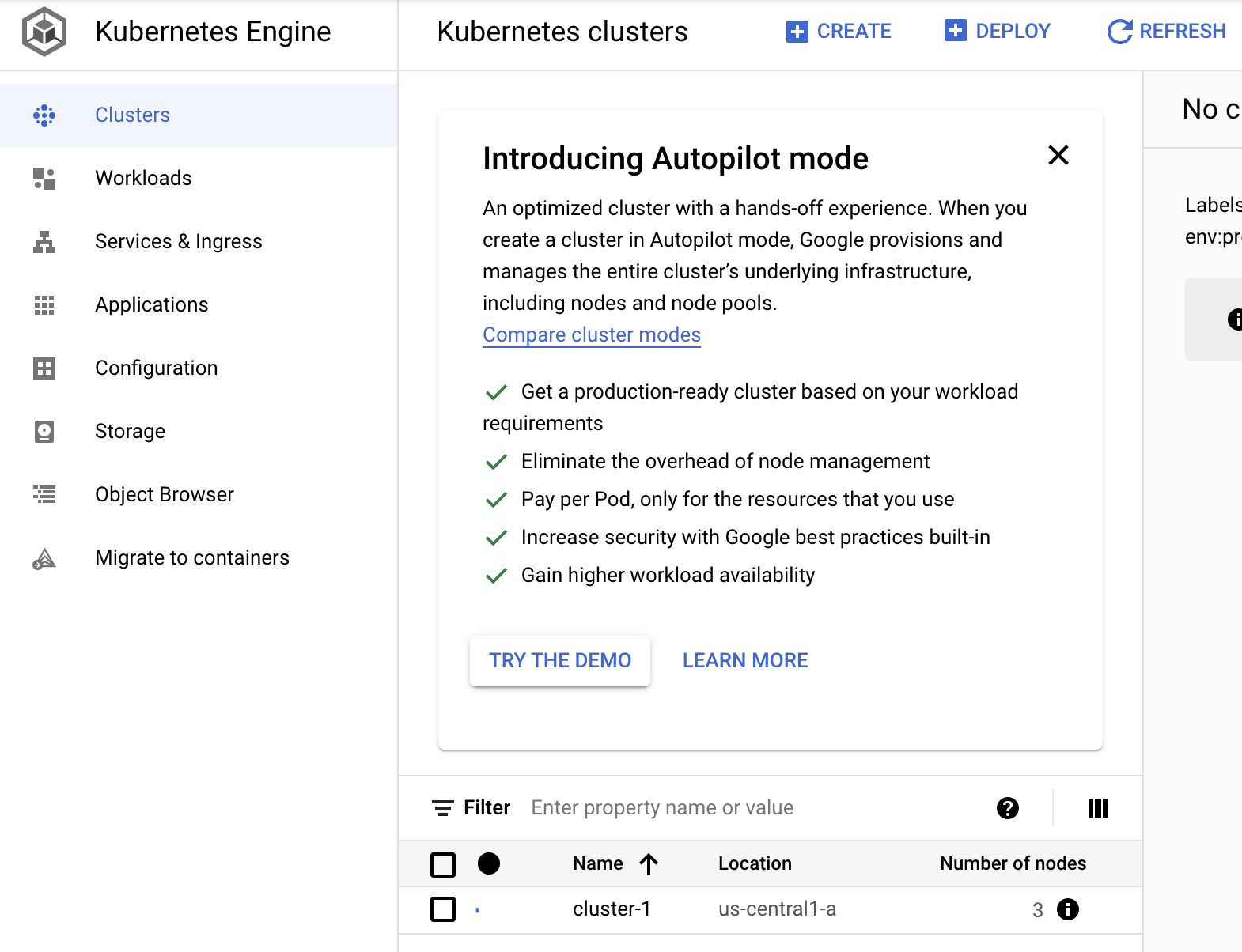Click the Clusters sidebar icon
This screenshot has width=1242, height=952.
44,115
